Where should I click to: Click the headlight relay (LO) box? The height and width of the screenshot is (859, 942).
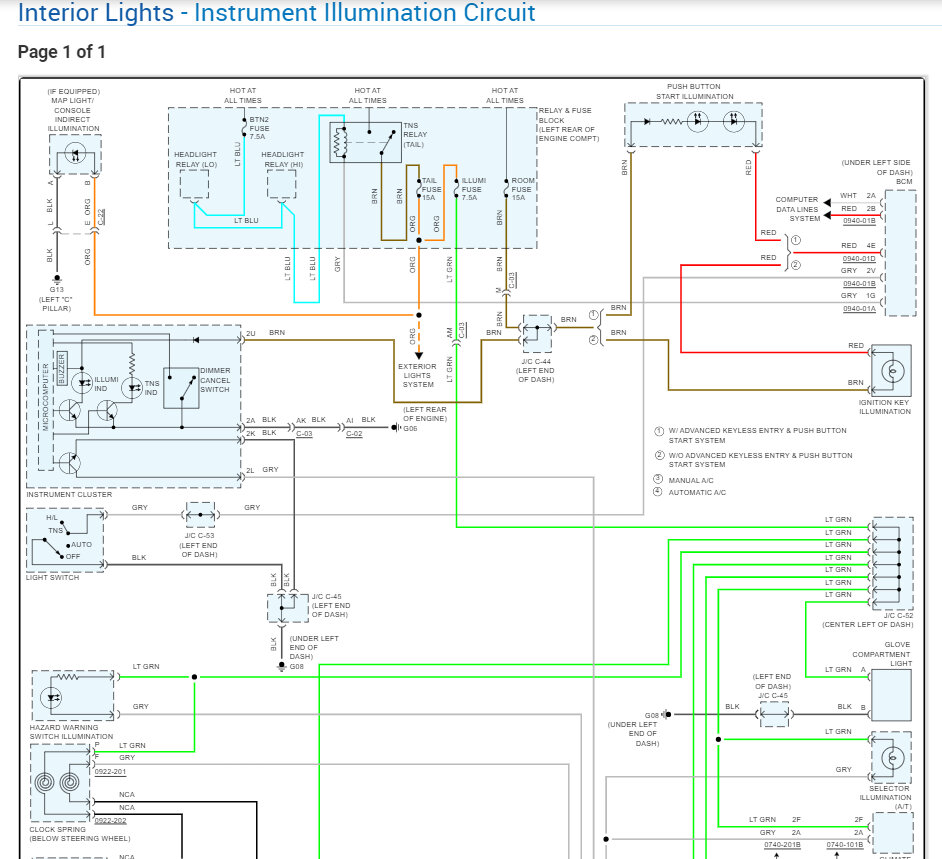tap(193, 185)
